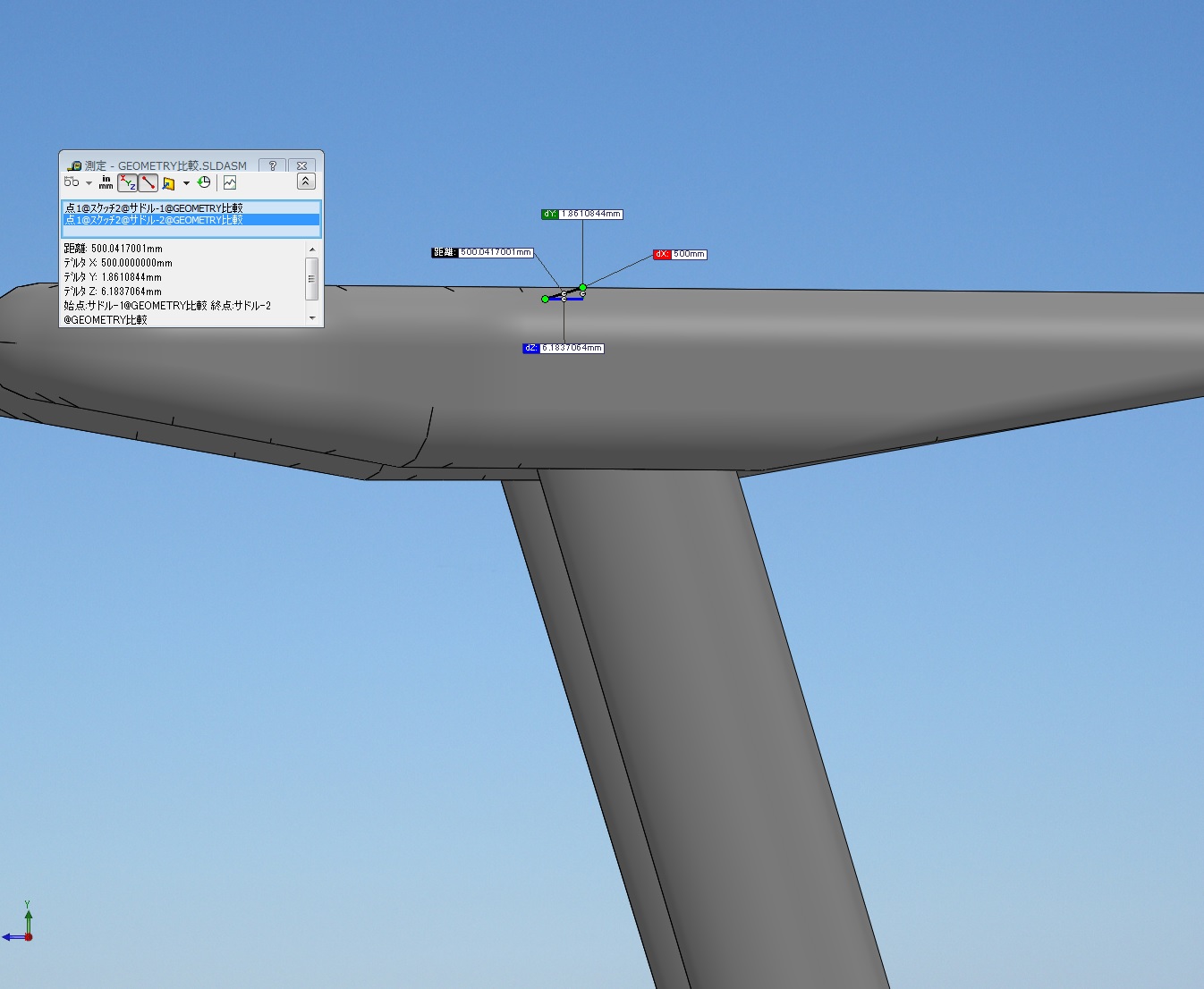Open help for the Measure dialog
Image resolution: width=1204 pixels, height=989 pixels.
click(272, 165)
